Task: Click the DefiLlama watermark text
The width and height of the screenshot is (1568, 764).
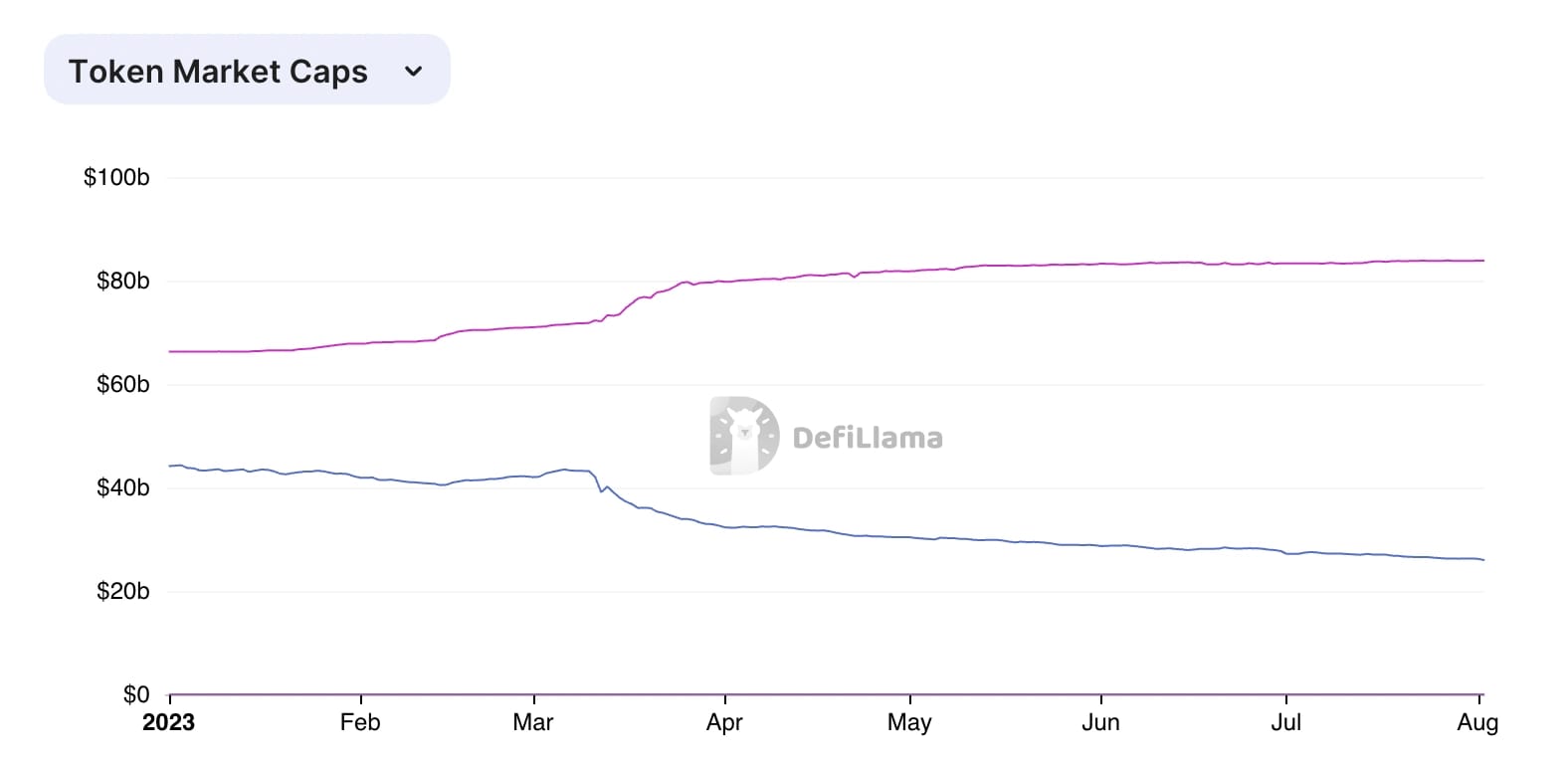Action: point(868,435)
